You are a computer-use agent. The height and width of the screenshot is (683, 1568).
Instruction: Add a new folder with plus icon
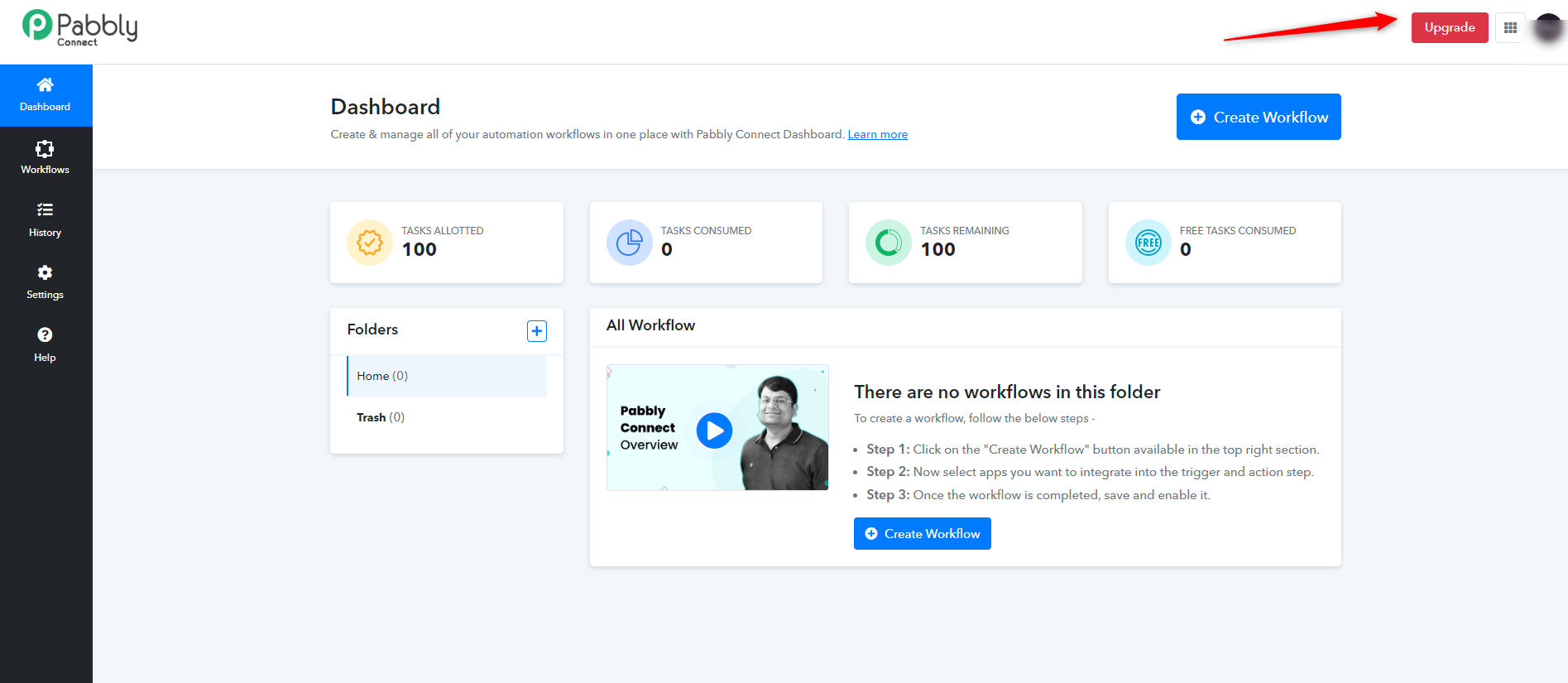pyautogui.click(x=537, y=331)
